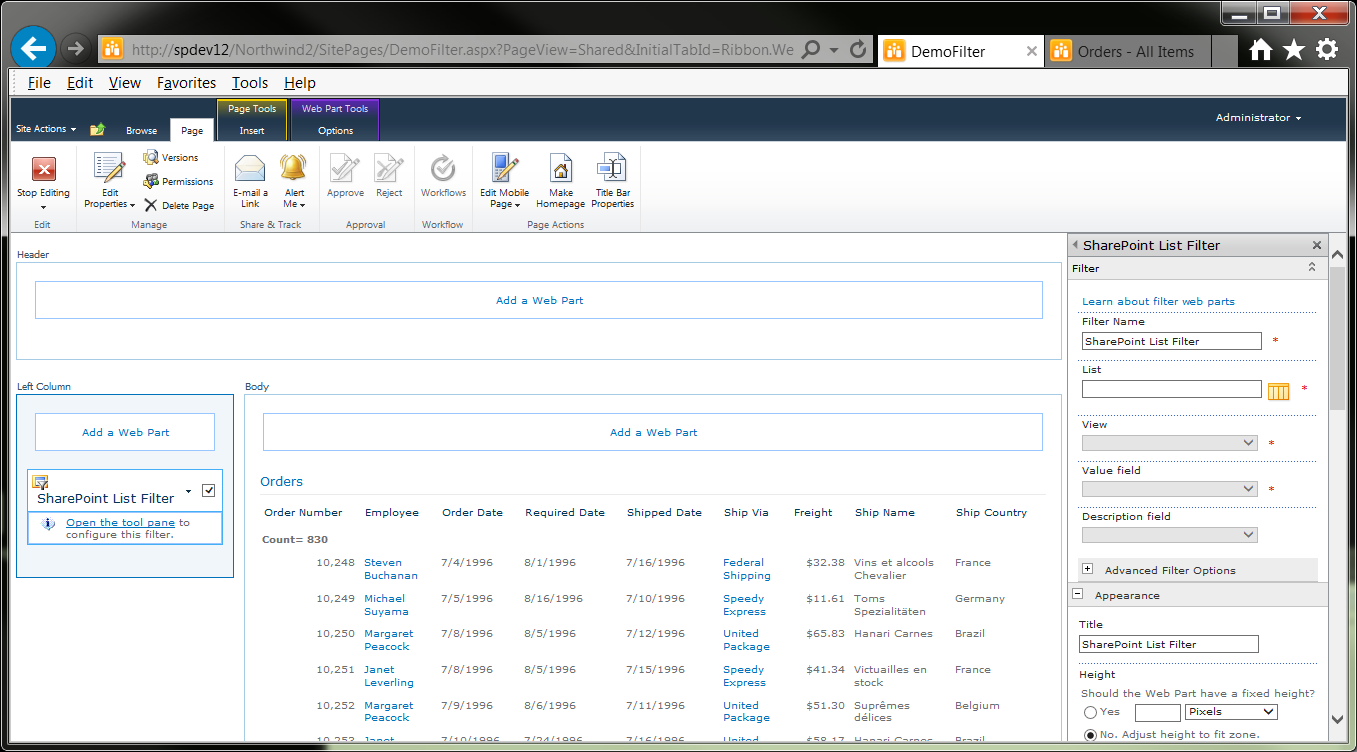The width and height of the screenshot is (1357, 752).
Task: Open Versions in Manage group
Action: [x=171, y=157]
